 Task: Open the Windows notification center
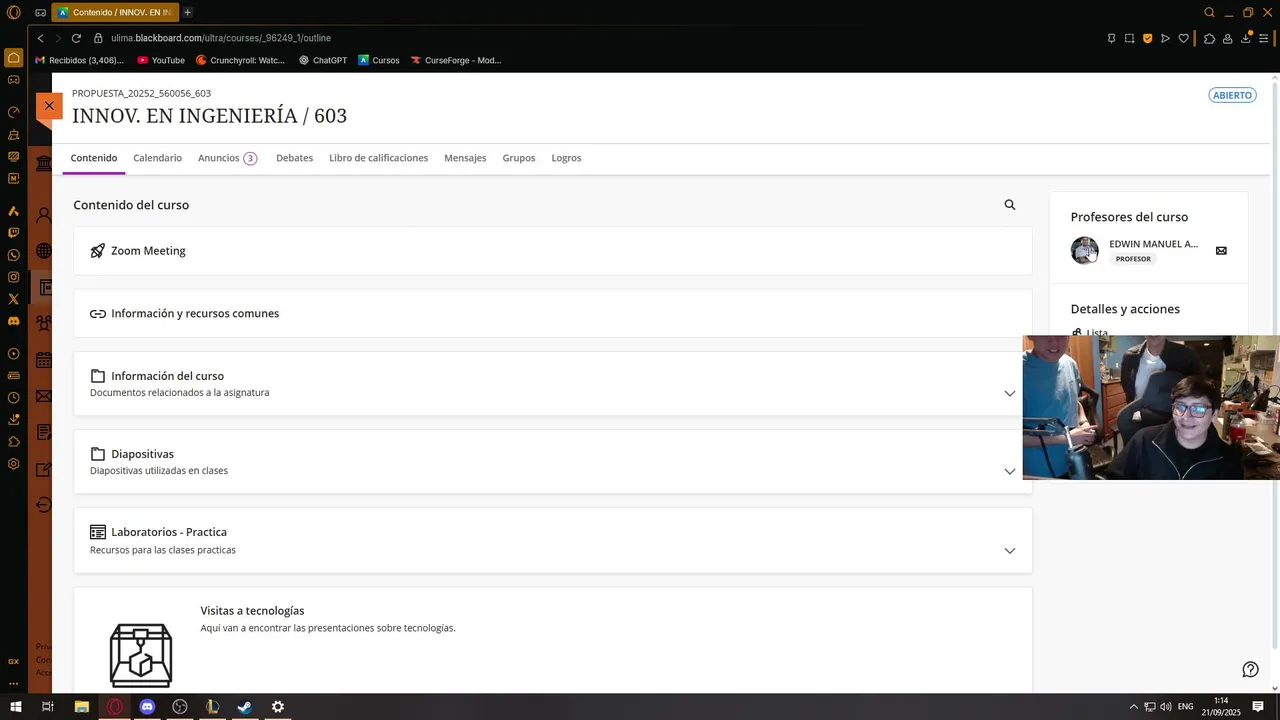pyautogui.click(x=1258, y=707)
